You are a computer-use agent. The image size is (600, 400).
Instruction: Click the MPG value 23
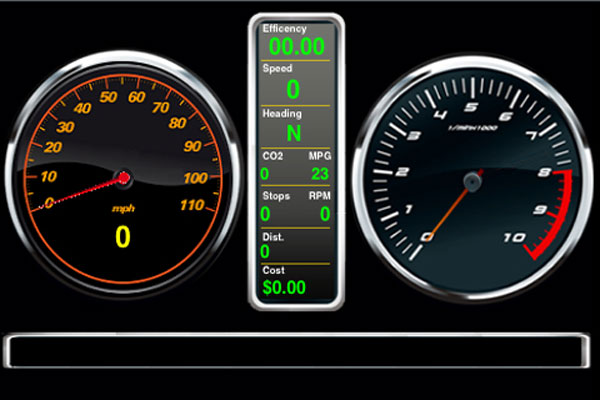320,173
